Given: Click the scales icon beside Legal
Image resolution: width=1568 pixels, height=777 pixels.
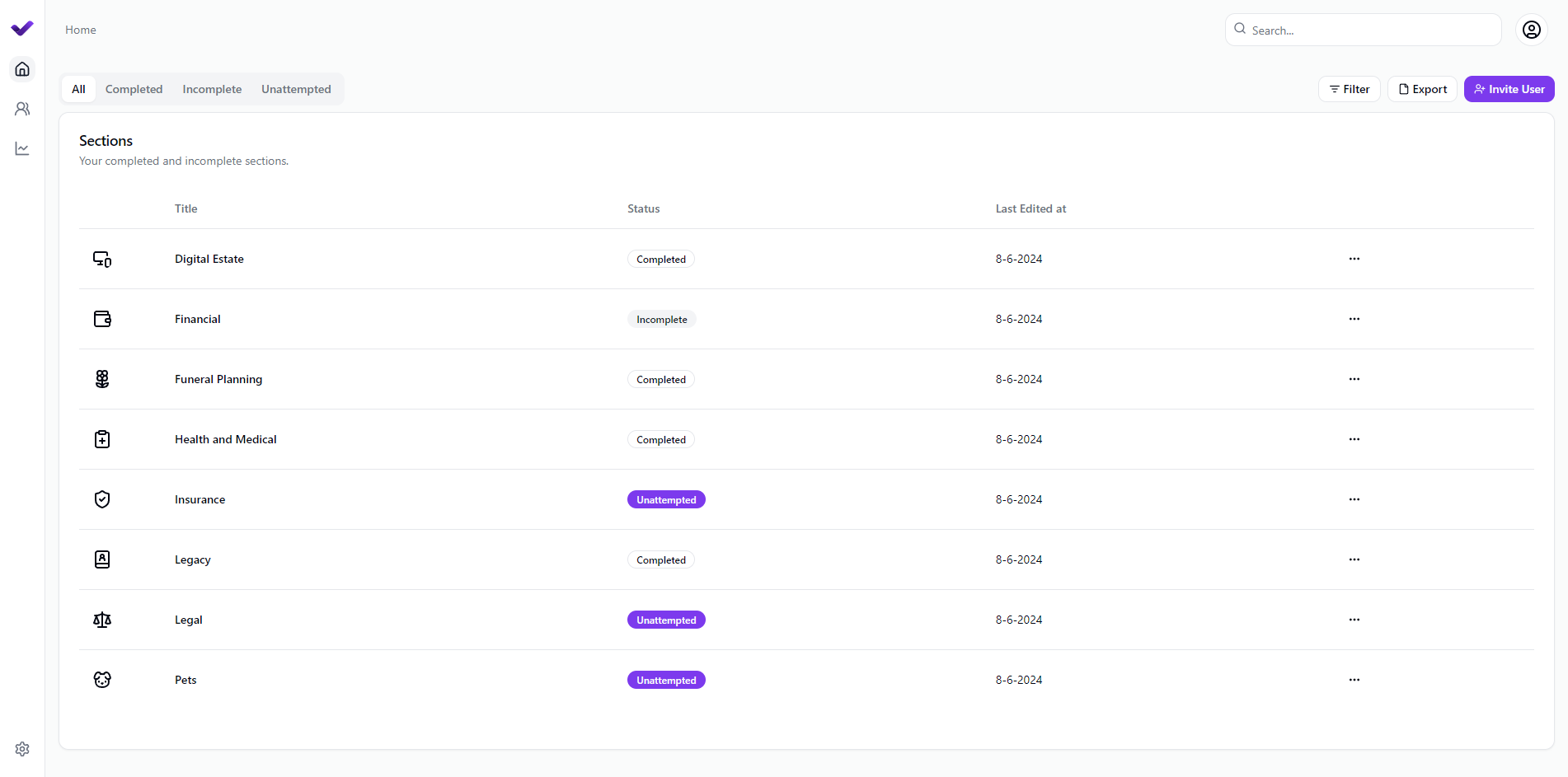Looking at the screenshot, I should click(x=101, y=620).
